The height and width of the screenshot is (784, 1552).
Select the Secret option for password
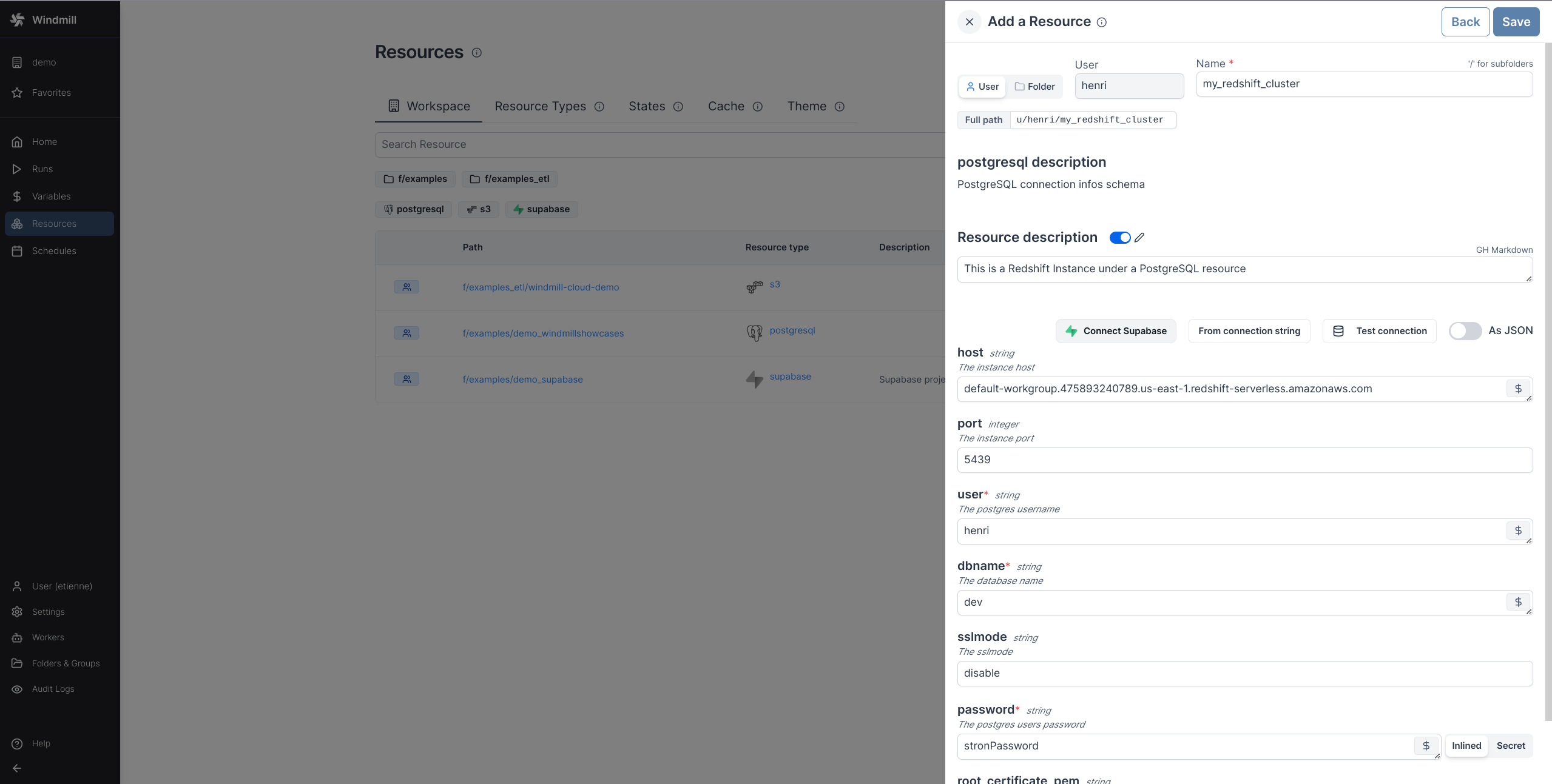coord(1510,746)
